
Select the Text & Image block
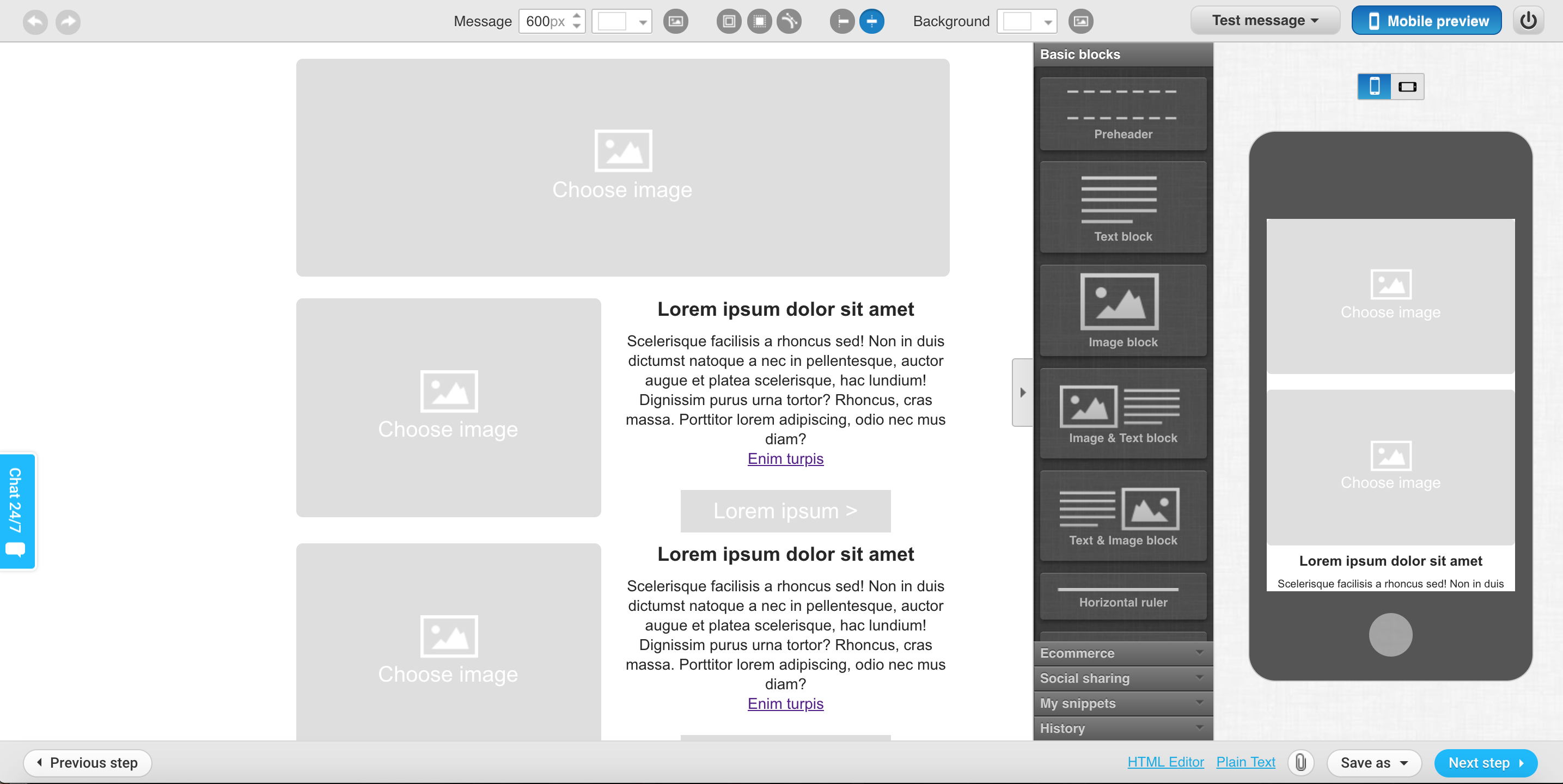[1123, 516]
